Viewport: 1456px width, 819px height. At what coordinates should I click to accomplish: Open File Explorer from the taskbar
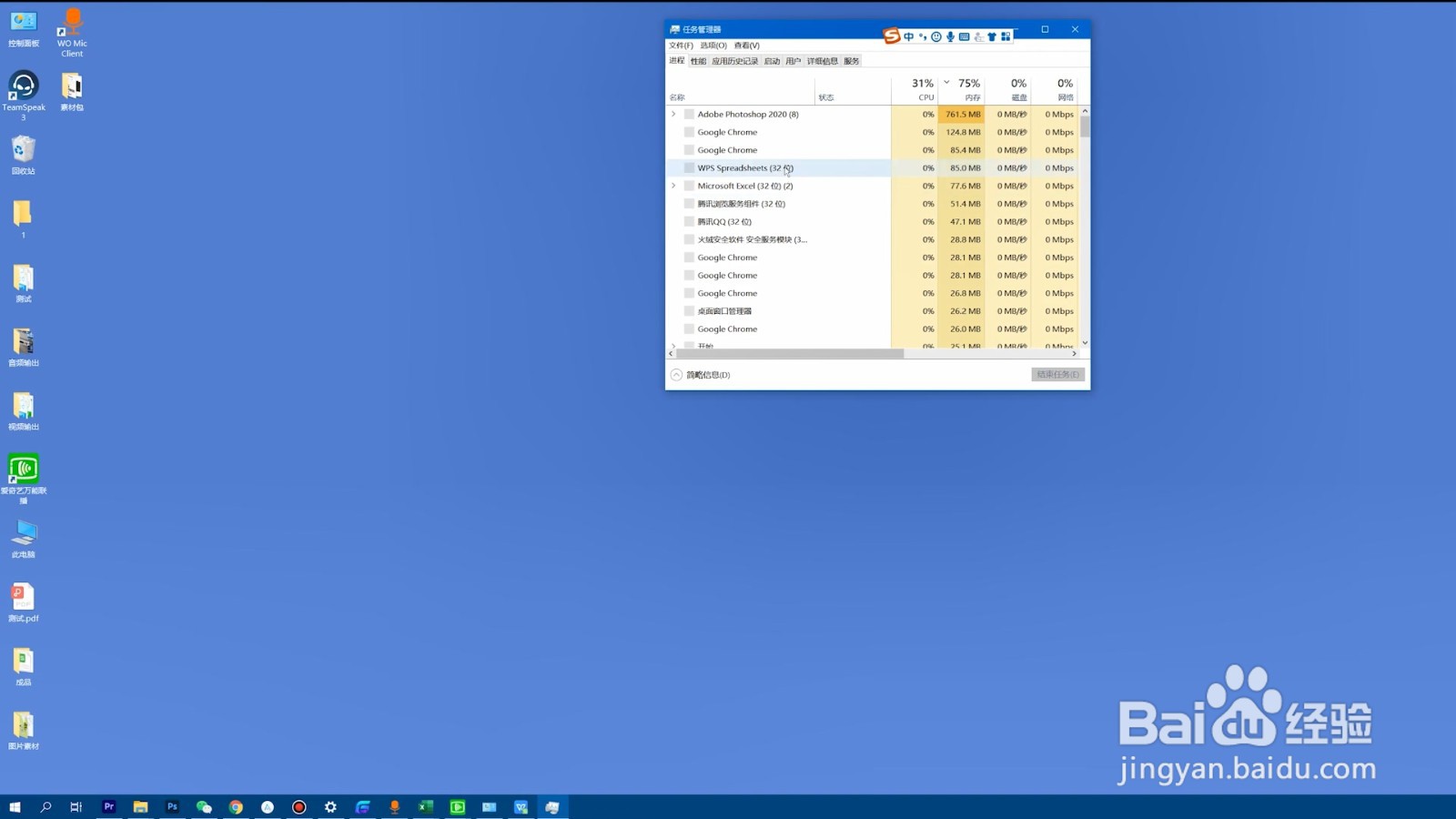pos(140,806)
